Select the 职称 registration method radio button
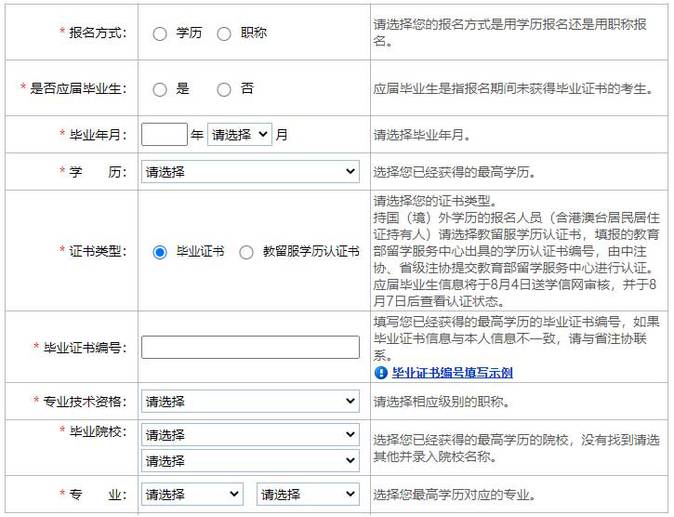The width and height of the screenshot is (674, 517). (224, 34)
